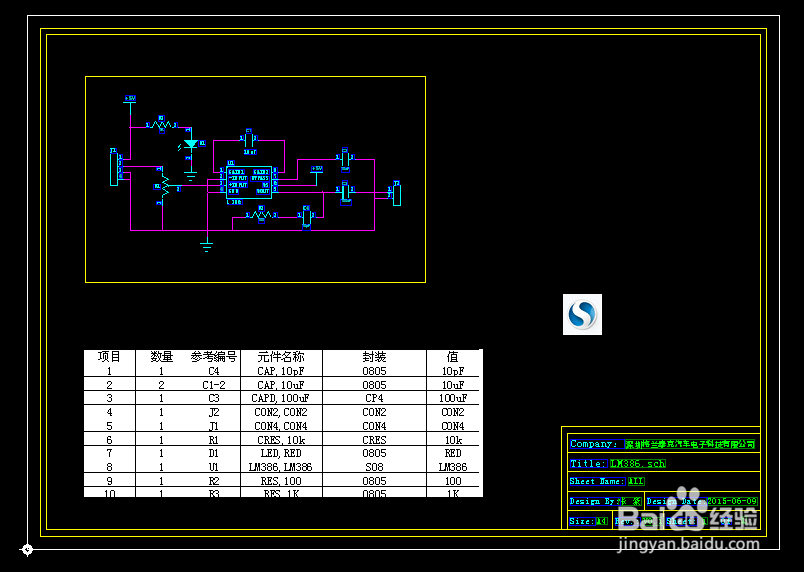Click the 10k value cell
Screen dimensions: 804x572
point(453,439)
